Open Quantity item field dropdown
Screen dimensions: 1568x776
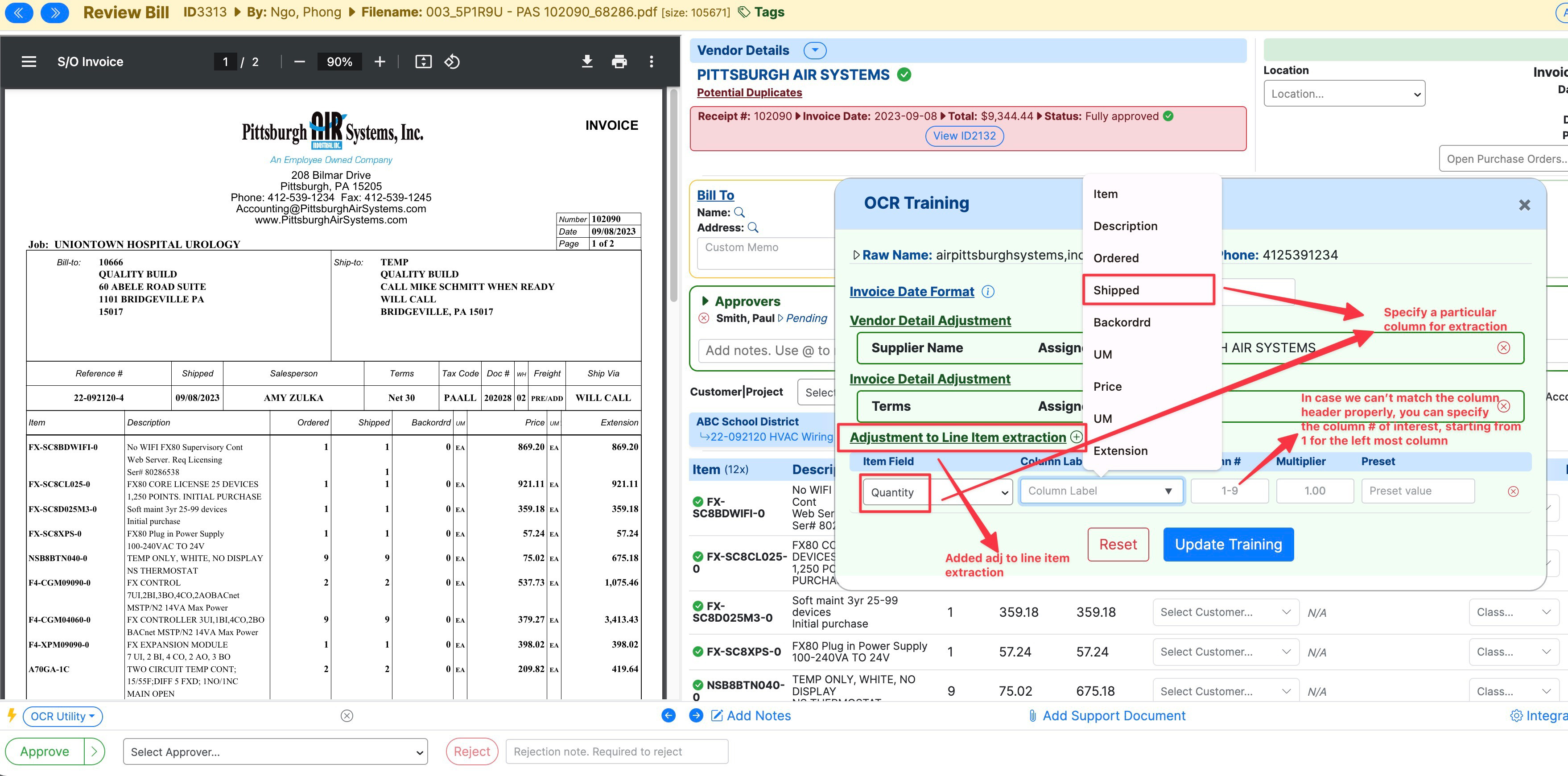[937, 492]
